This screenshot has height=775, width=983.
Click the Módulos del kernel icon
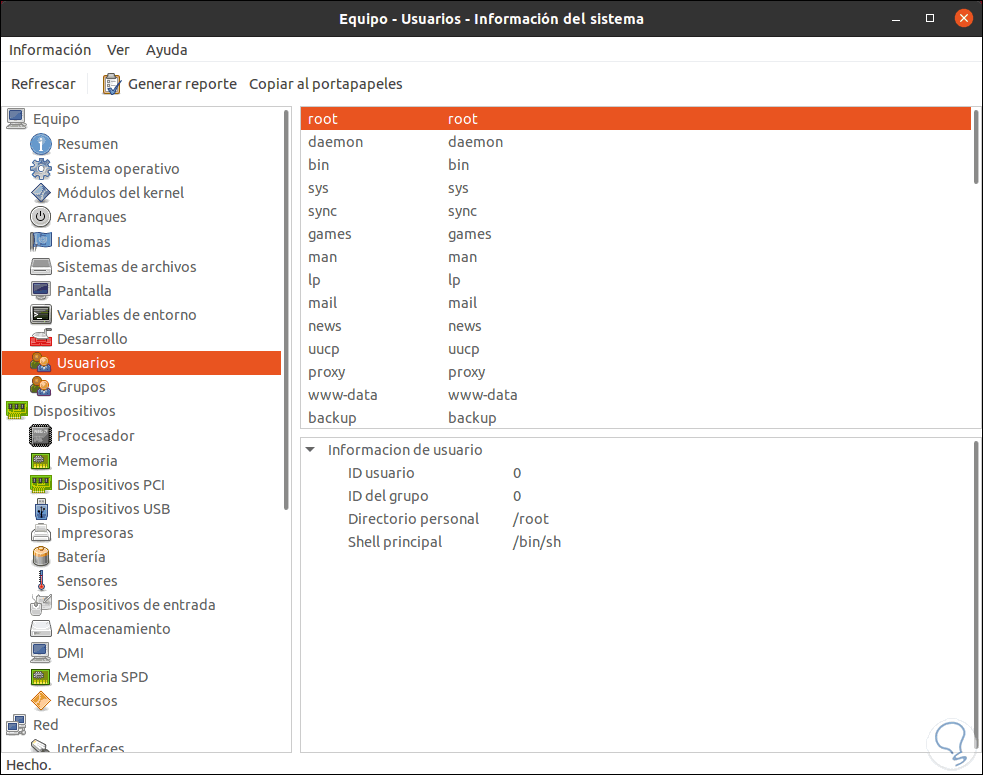coord(41,192)
